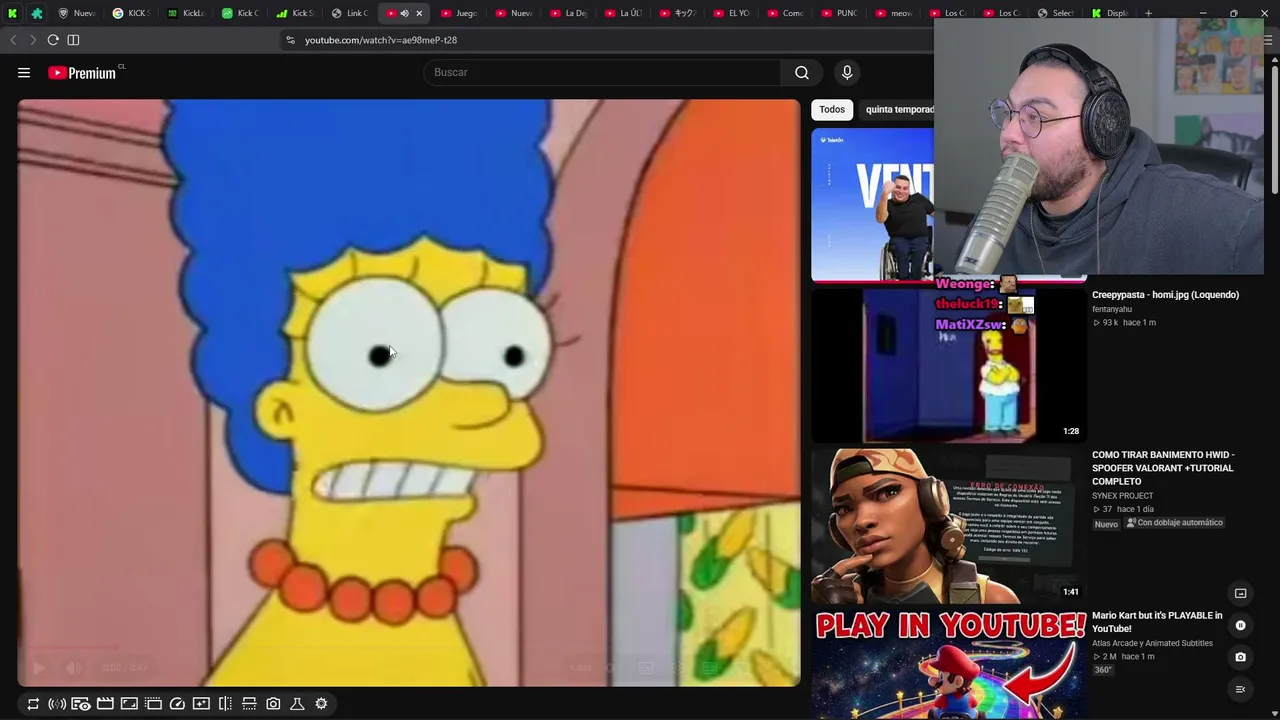Image resolution: width=1280 pixels, height=720 pixels.
Task: Switch to the "meow" tab
Action: tap(895, 13)
